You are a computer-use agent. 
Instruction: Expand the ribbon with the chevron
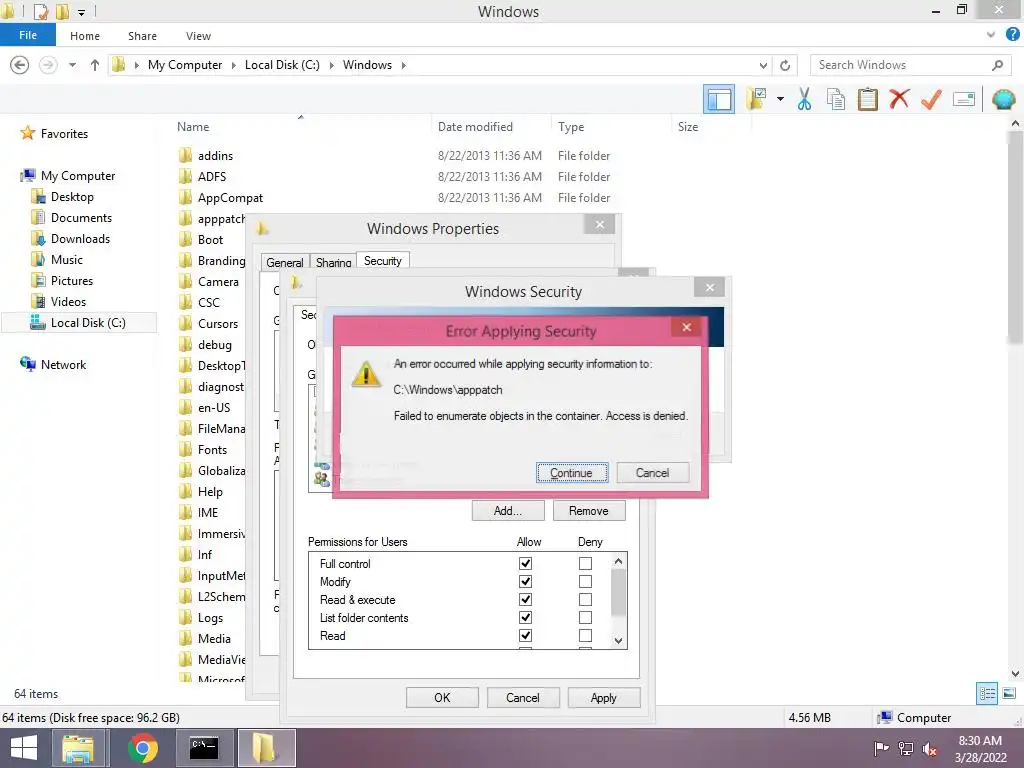click(991, 35)
